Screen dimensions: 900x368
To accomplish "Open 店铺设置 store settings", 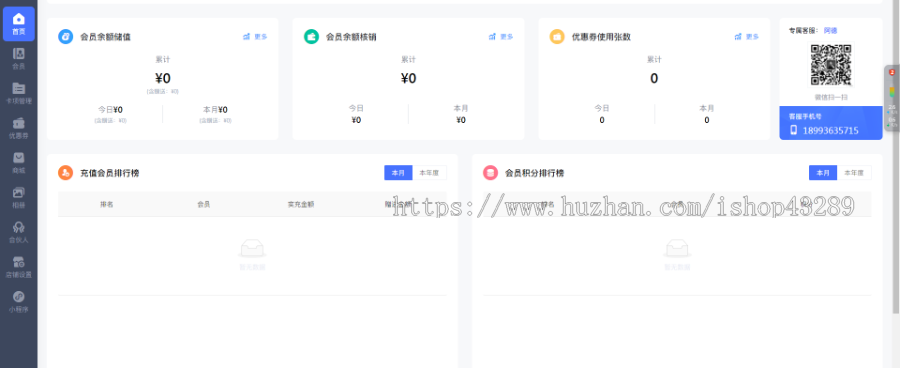I will 18,267.
